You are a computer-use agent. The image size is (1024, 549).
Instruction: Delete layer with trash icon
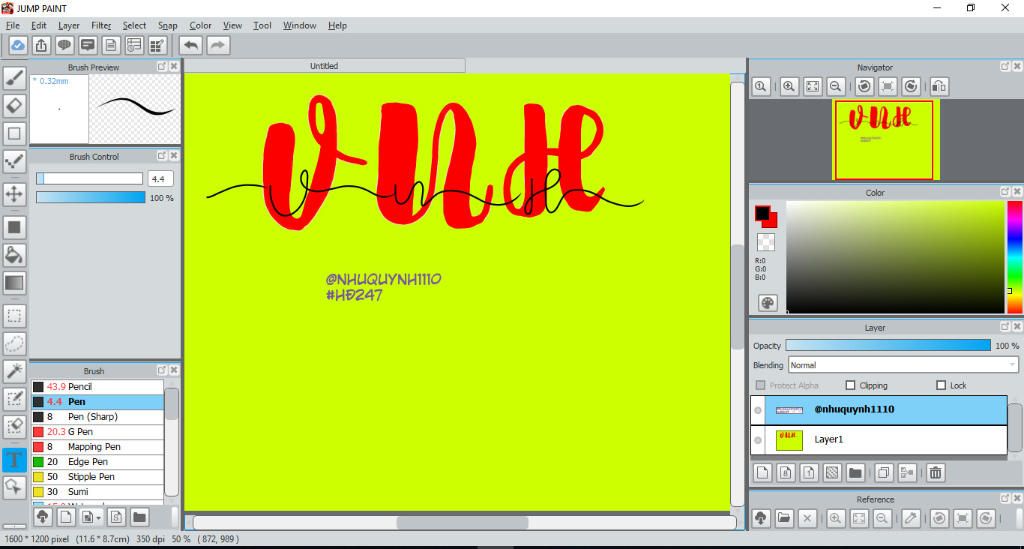tap(935, 473)
